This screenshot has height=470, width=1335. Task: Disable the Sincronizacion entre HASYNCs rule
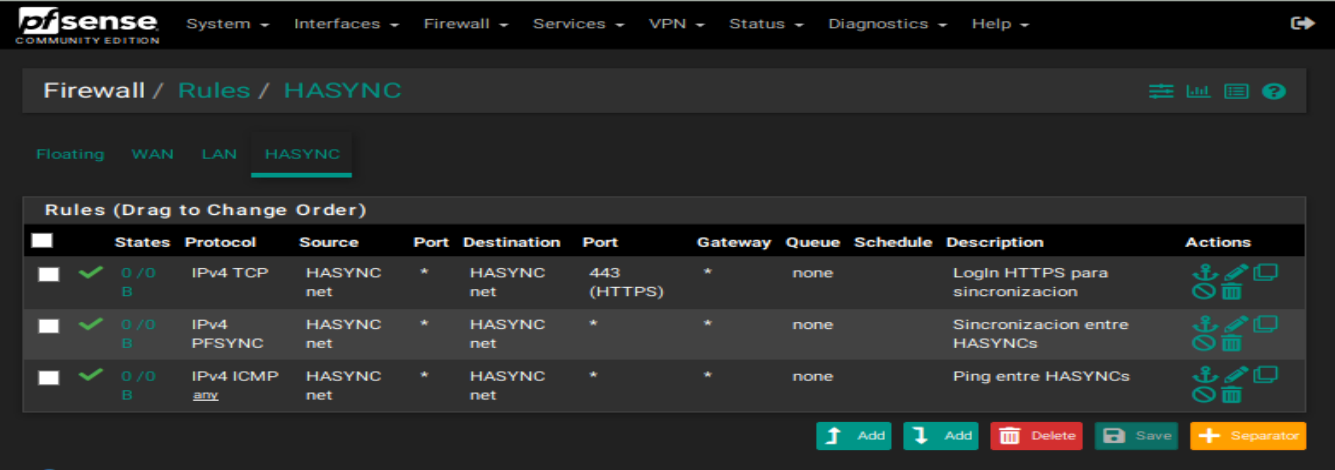tap(1204, 343)
